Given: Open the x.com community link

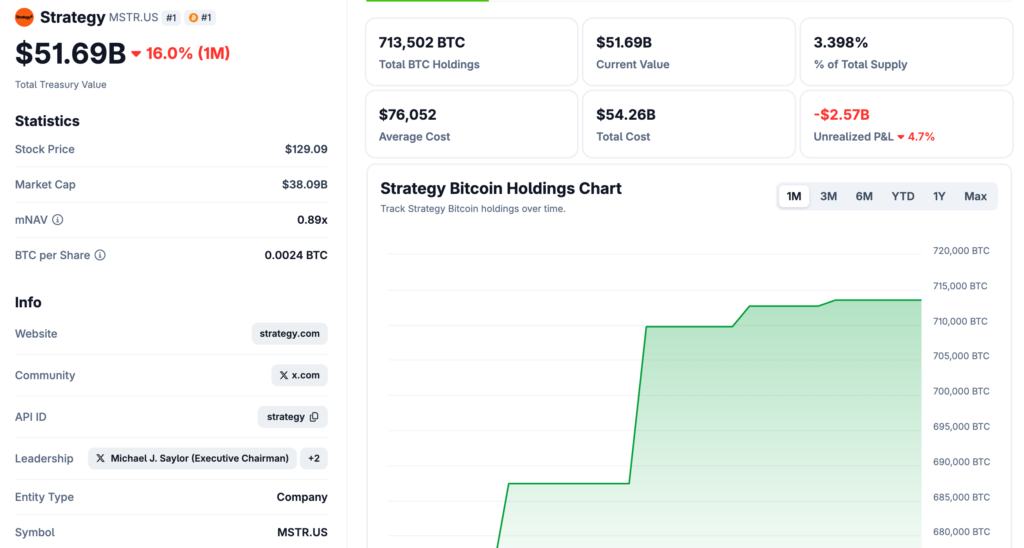Looking at the screenshot, I should tap(299, 376).
